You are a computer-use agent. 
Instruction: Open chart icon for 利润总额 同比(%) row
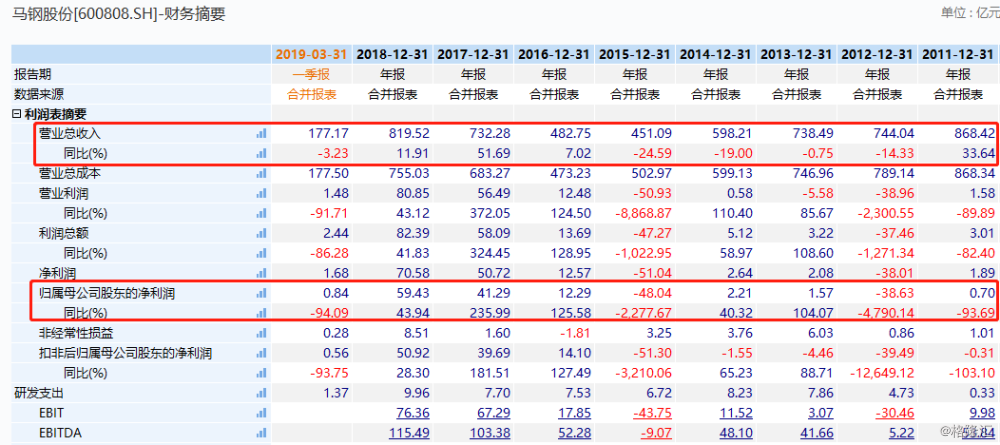click(x=261, y=253)
